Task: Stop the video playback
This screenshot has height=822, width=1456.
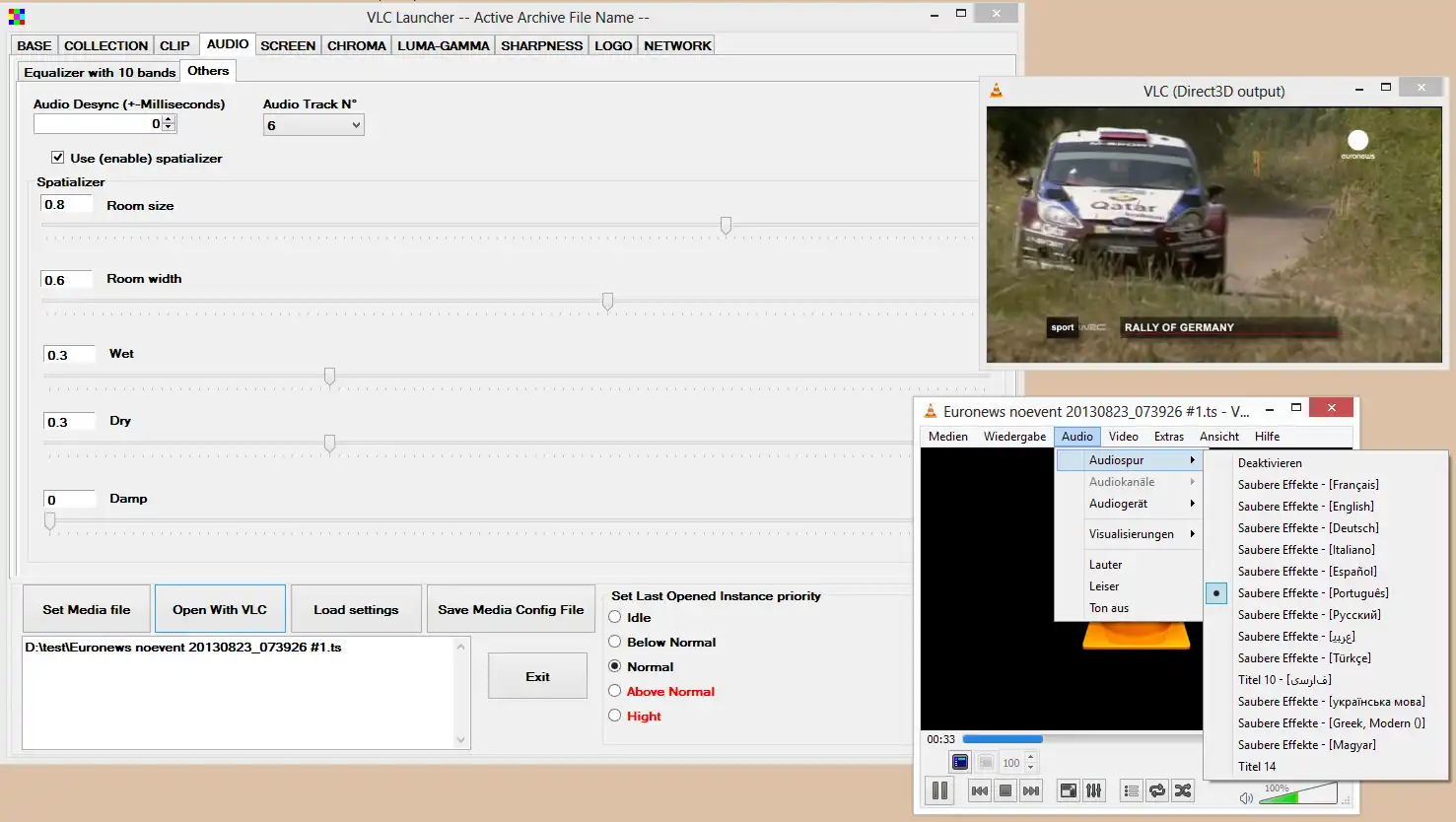Action: (x=1005, y=790)
